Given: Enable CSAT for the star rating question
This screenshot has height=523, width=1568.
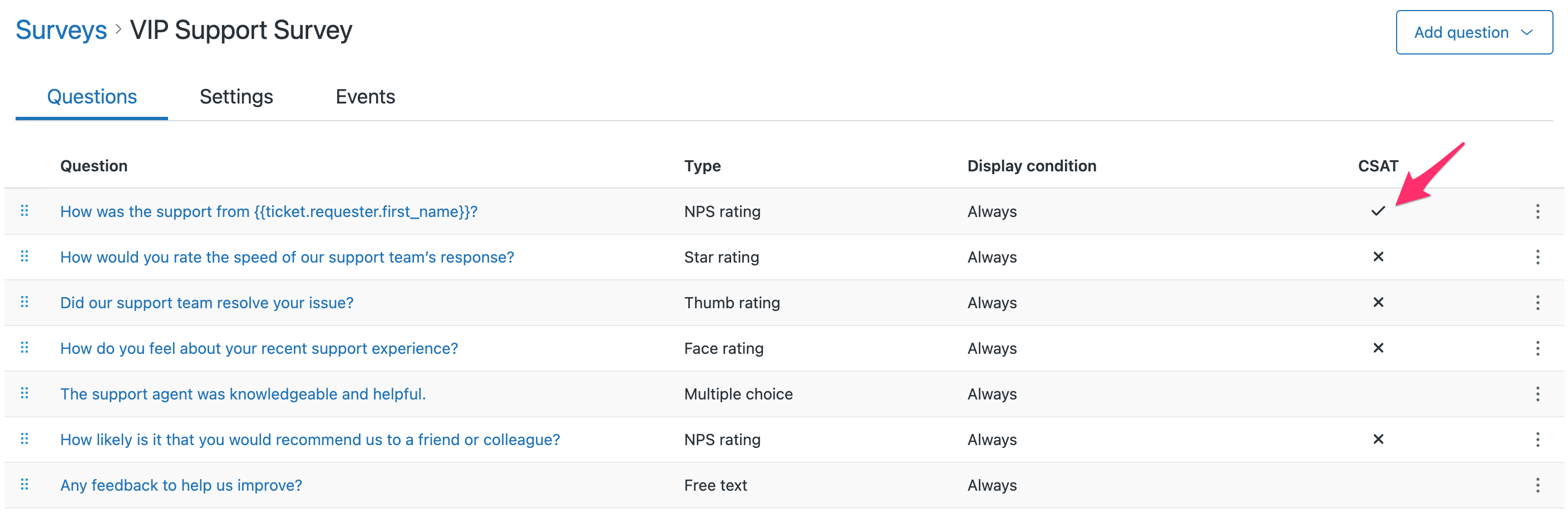Looking at the screenshot, I should [x=1378, y=257].
